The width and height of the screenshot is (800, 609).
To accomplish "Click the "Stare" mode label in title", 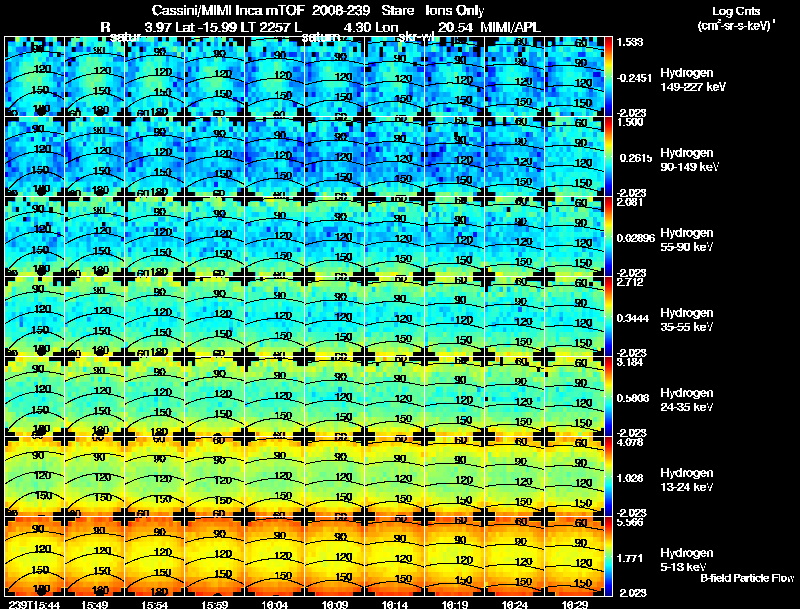I will [397, 11].
